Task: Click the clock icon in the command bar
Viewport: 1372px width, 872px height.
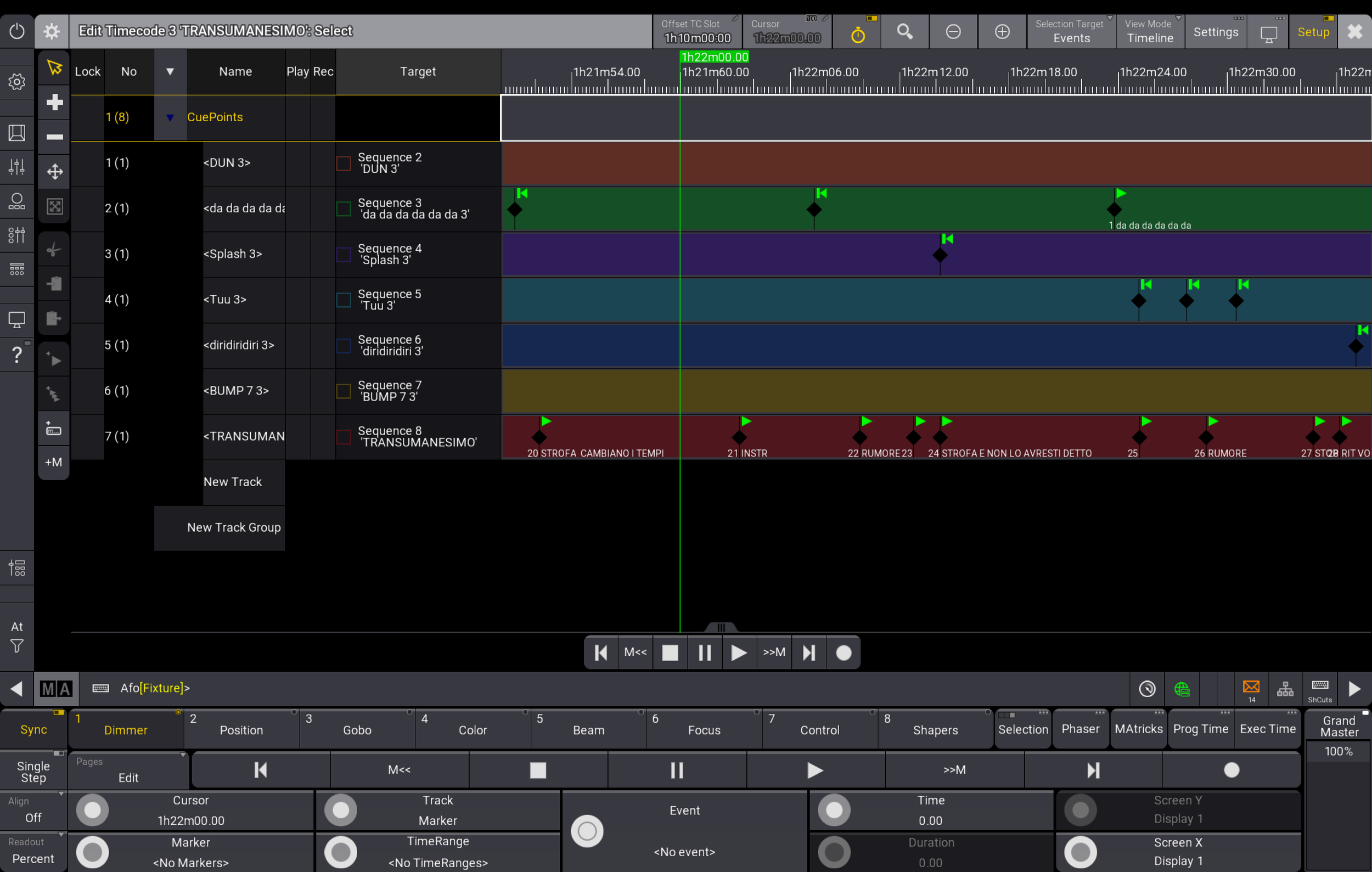Action: click(x=1147, y=689)
